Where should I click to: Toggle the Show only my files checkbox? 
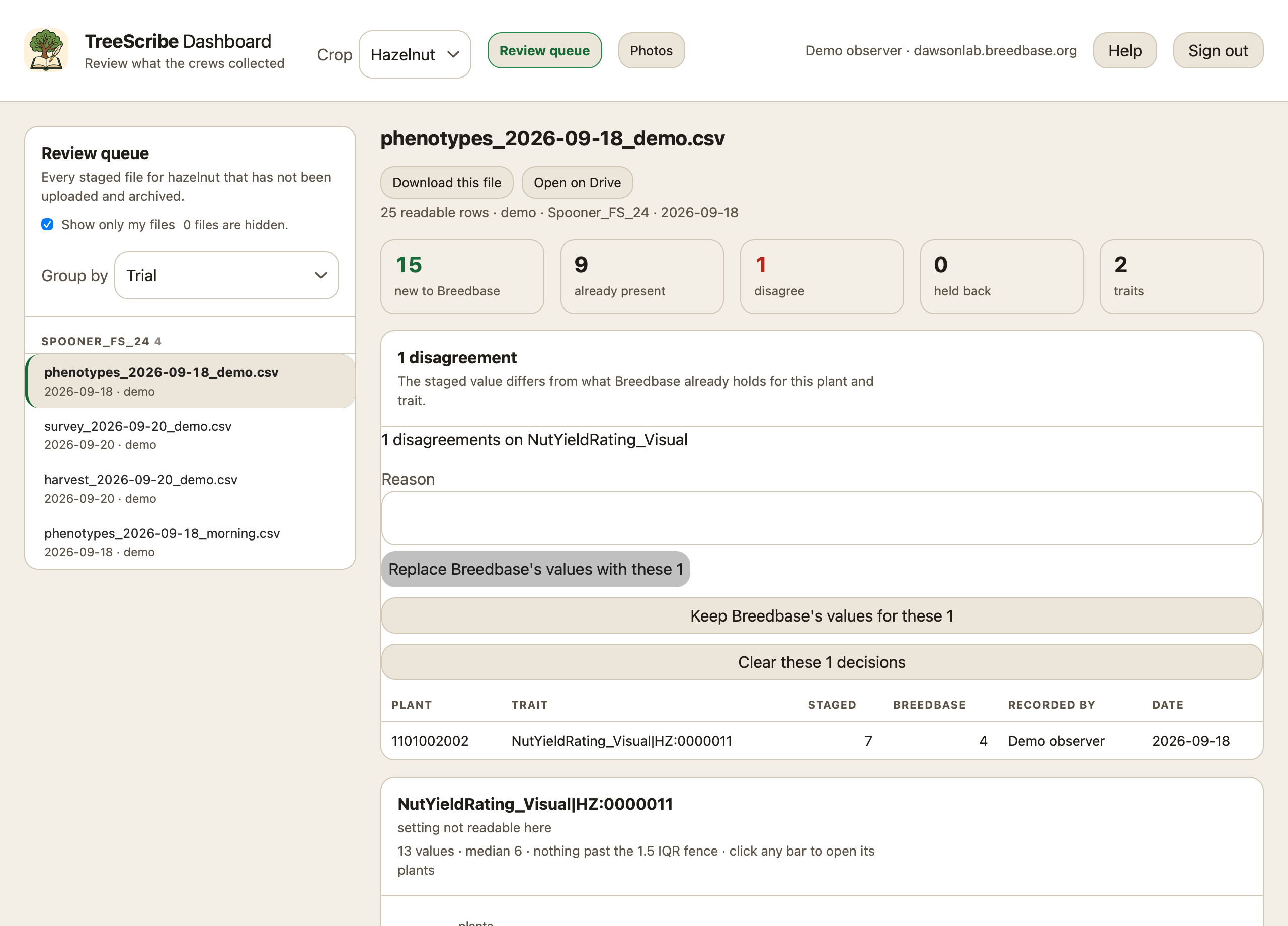48,225
